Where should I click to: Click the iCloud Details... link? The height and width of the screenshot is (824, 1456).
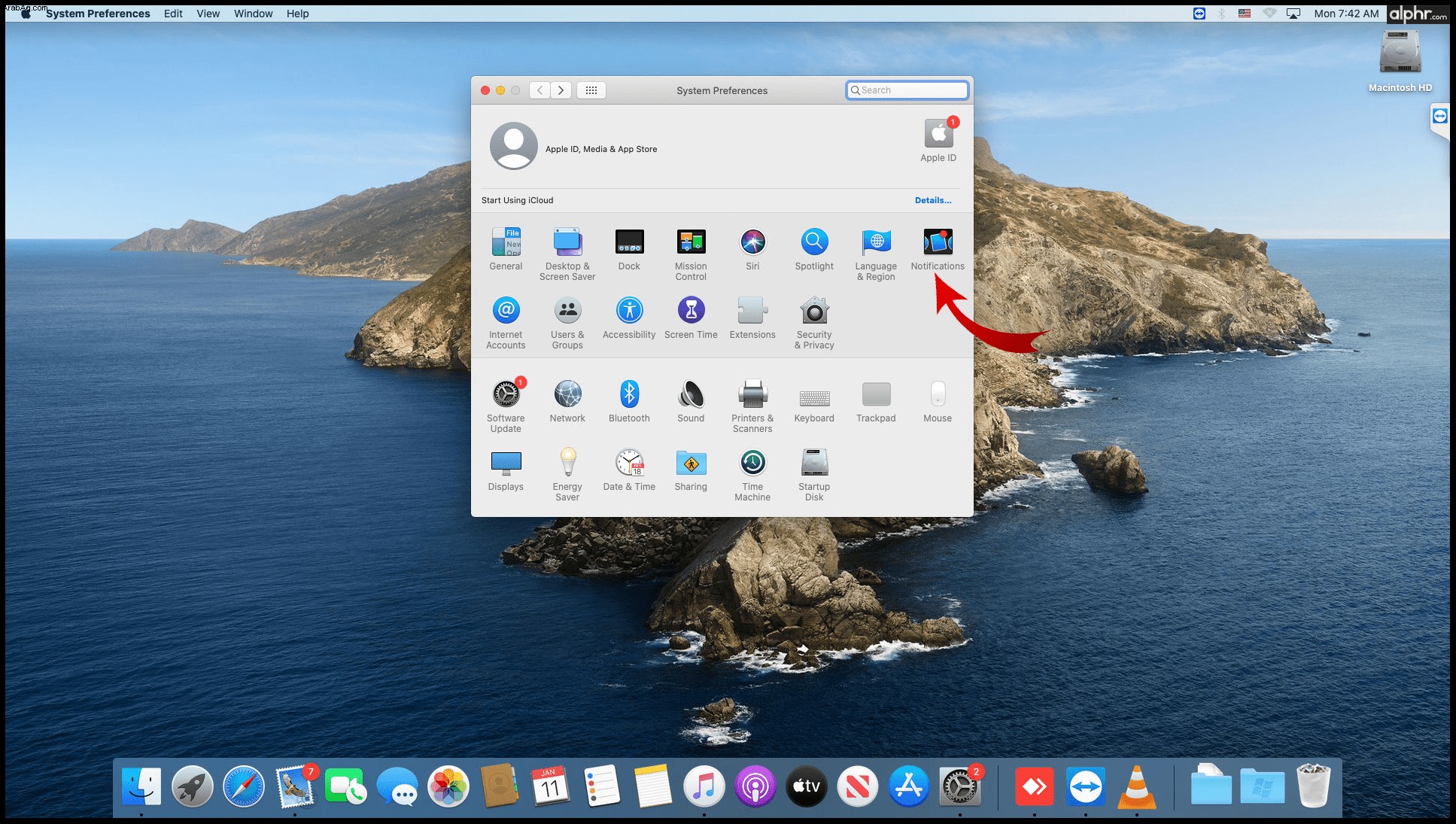pos(933,200)
